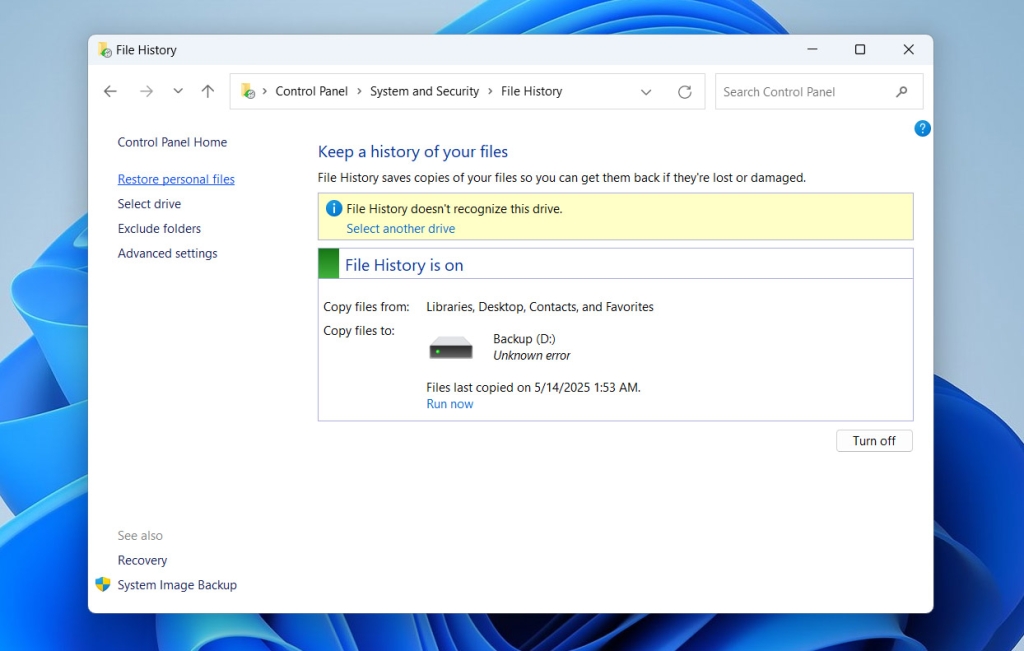
Task: Open help with the blue question icon
Action: click(922, 129)
